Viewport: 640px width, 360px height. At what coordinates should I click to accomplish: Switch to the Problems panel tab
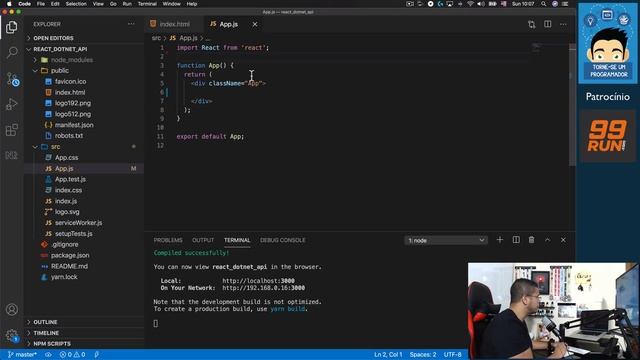(168, 240)
